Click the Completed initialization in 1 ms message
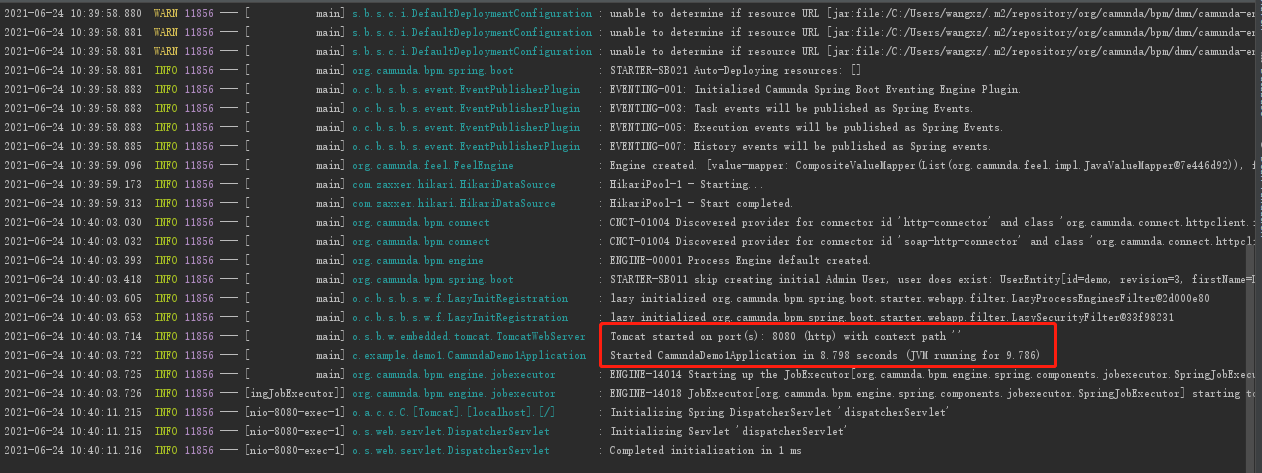The width and height of the screenshot is (1262, 473). (707, 450)
